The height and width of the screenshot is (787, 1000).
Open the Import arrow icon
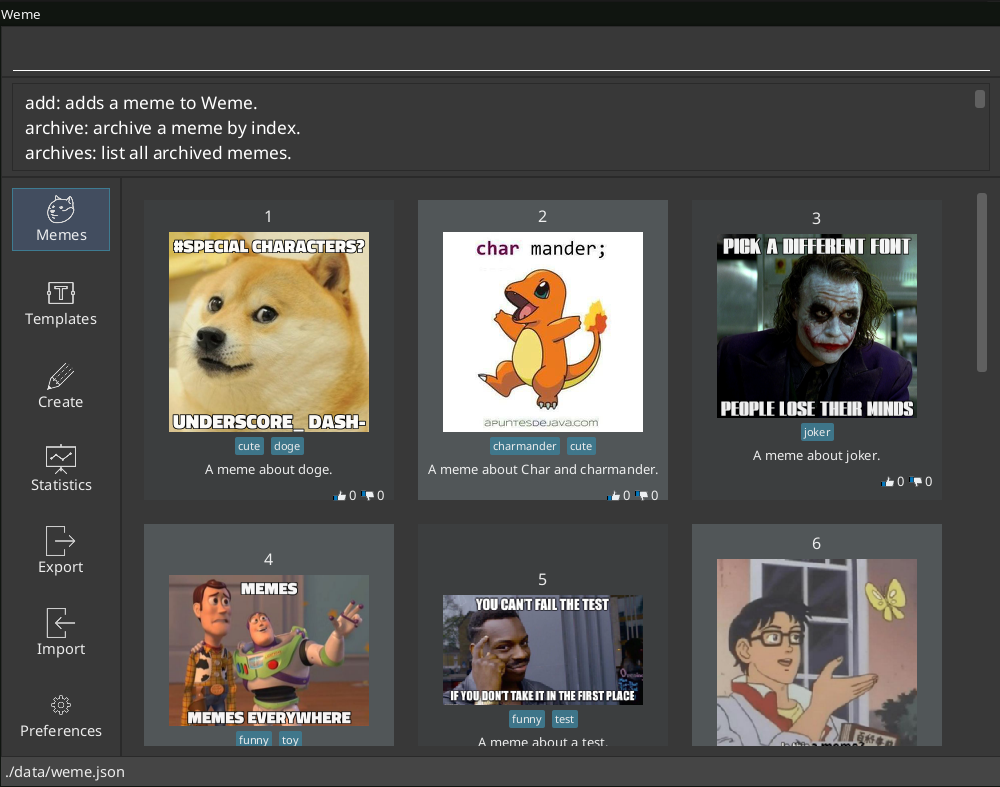61,622
